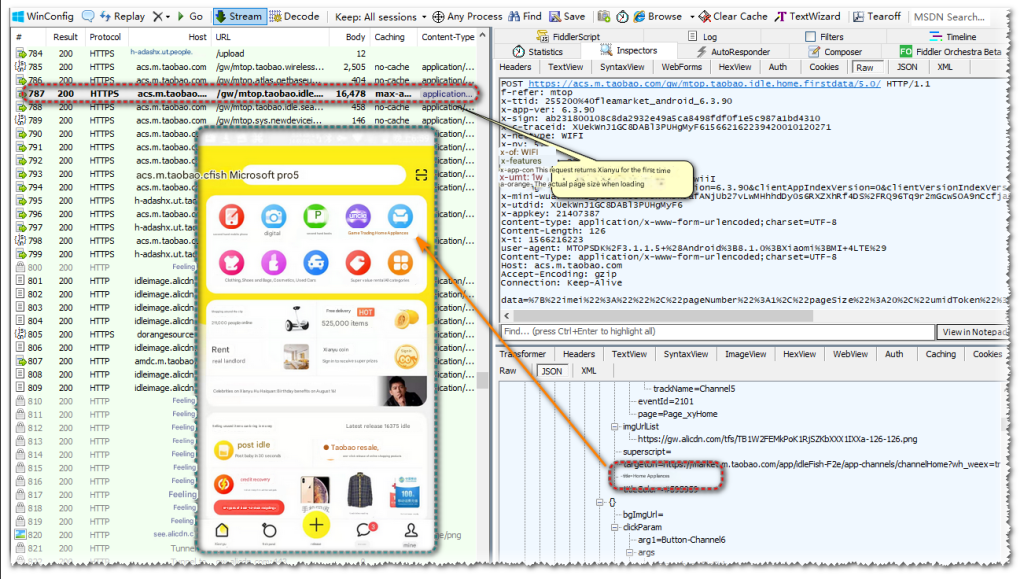The width and height of the screenshot is (1024, 579).
Task: Open the AutoResponder tab
Action: pos(733,52)
